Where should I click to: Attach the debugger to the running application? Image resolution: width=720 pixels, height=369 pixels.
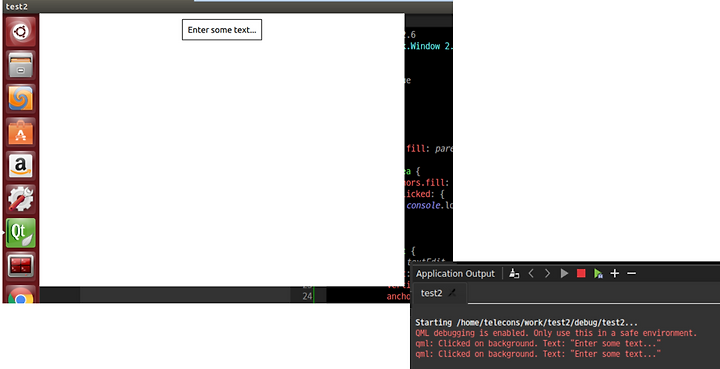tap(598, 274)
